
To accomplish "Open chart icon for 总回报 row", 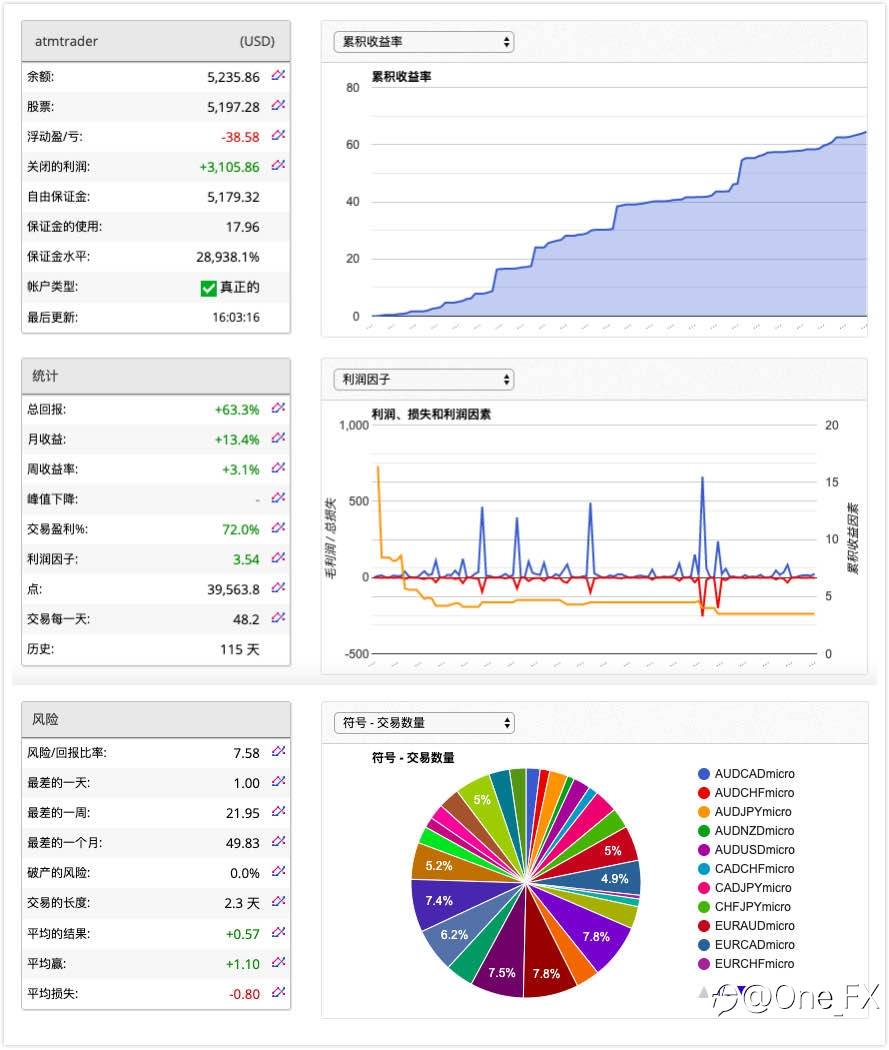I will pyautogui.click(x=278, y=408).
